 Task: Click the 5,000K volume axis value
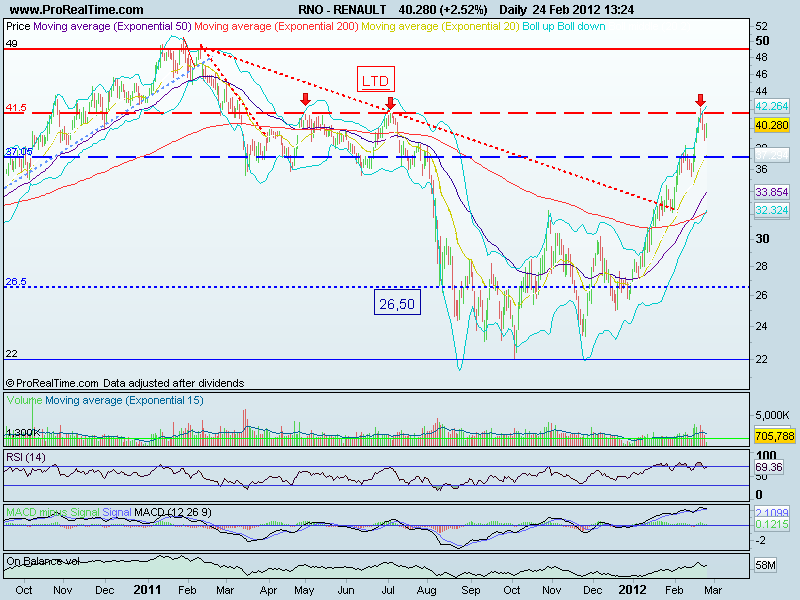pos(772,415)
